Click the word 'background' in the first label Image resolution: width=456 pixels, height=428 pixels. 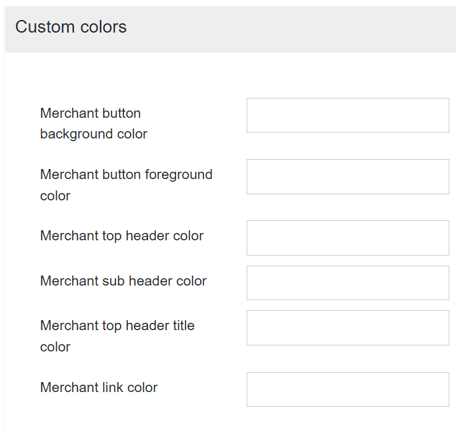pyautogui.click(x=72, y=134)
